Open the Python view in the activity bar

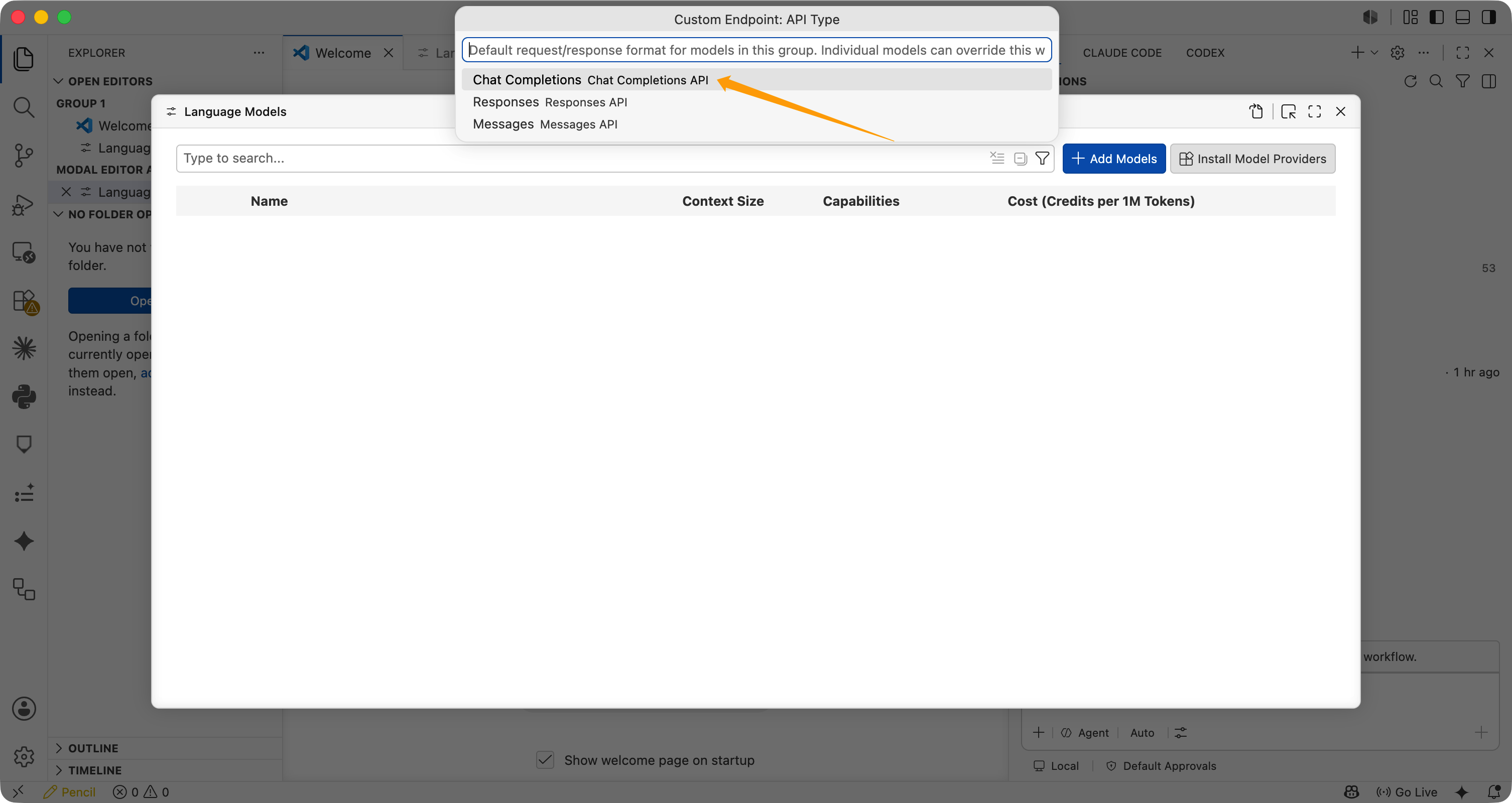24,397
